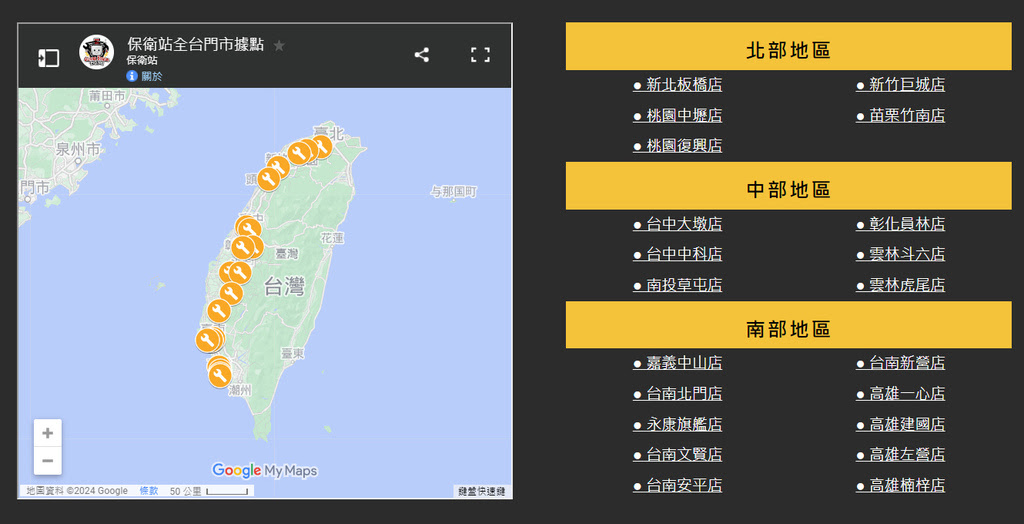Click the 臺東 label on the map
1024x524 pixels.
coord(293,353)
